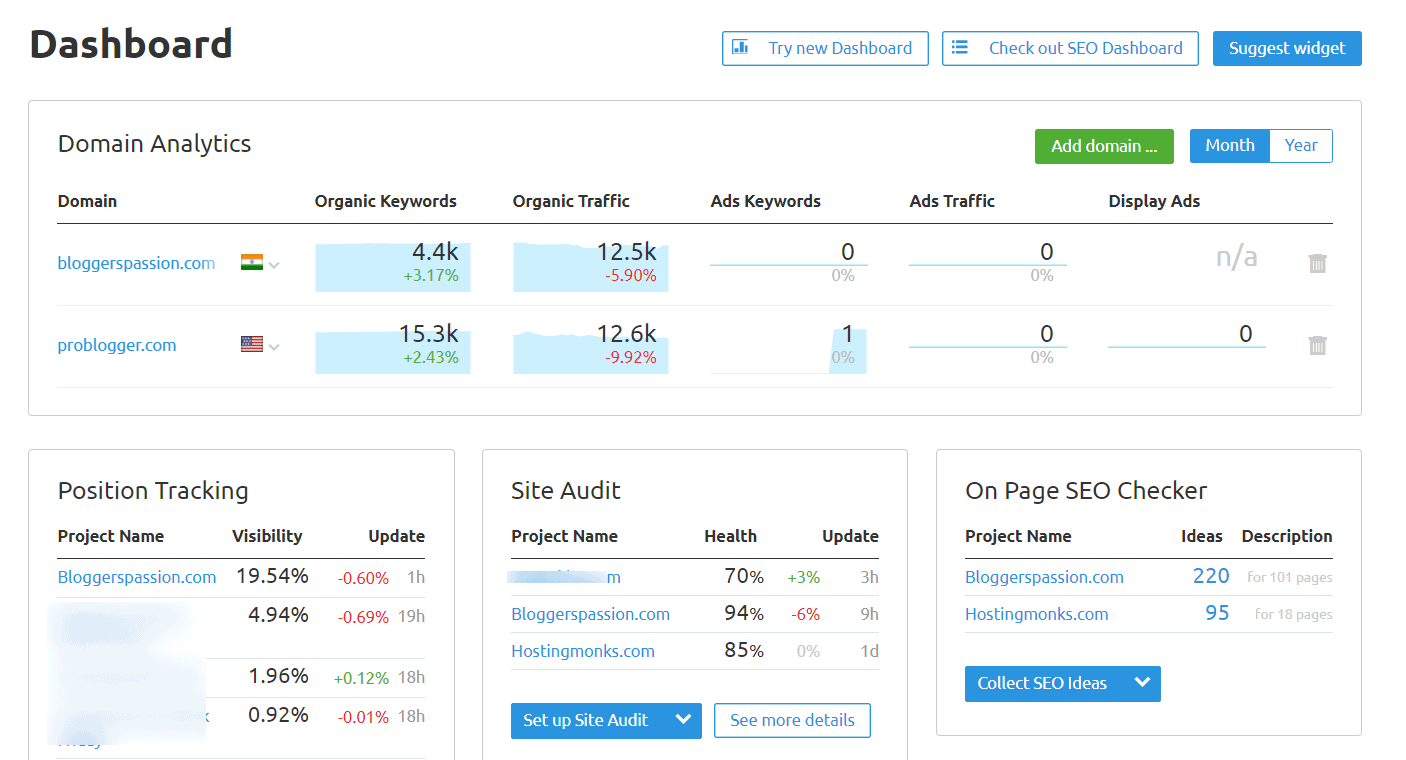Expand the Collect SEO Ideas dropdown arrow
Viewport: 1406px width, 760px height.
(1143, 683)
